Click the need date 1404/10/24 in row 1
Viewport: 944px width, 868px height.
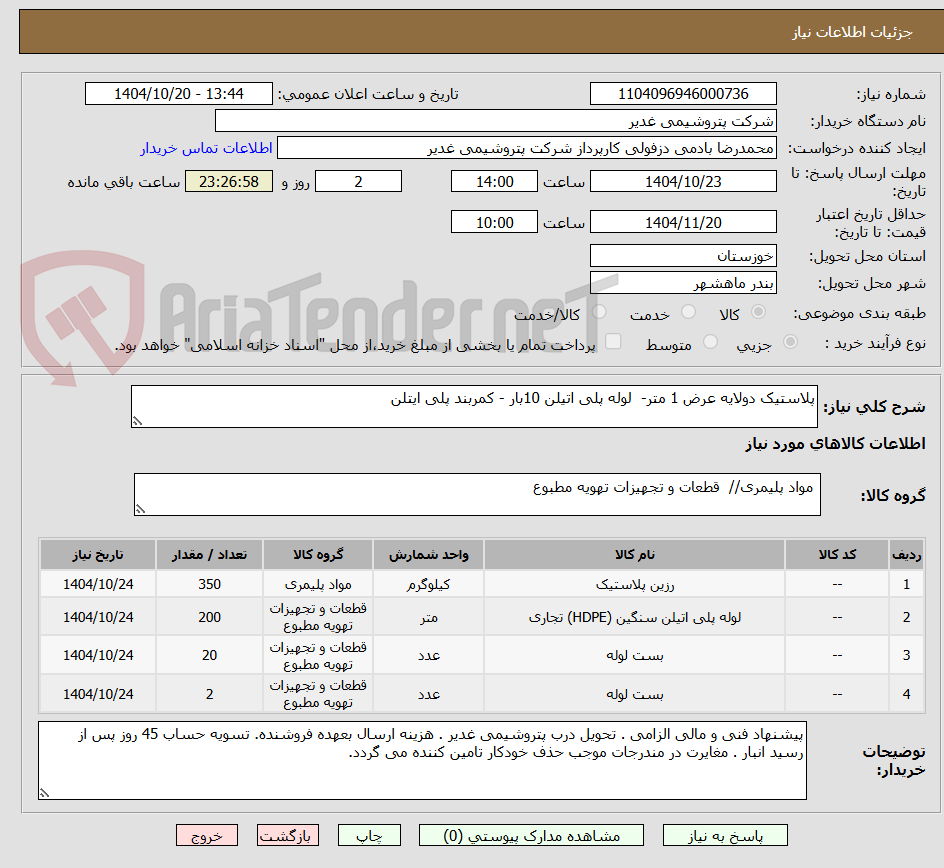(98, 584)
